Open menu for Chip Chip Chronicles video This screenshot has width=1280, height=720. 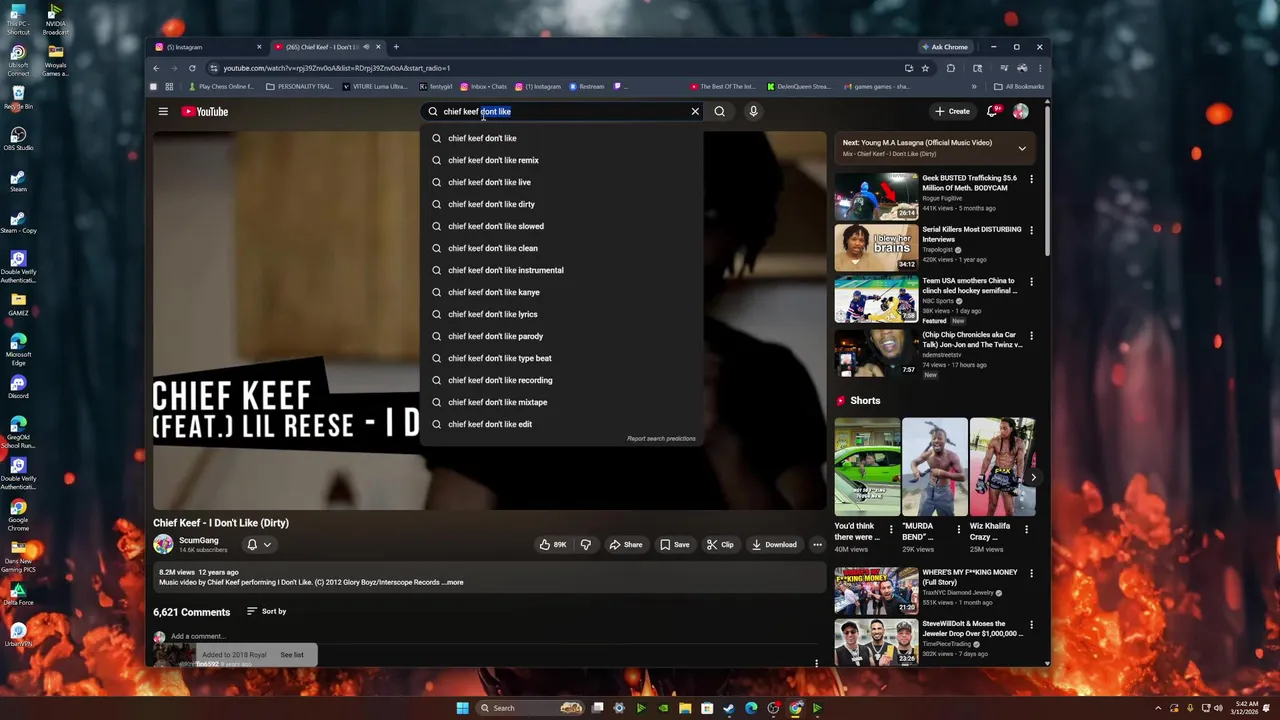(1031, 336)
